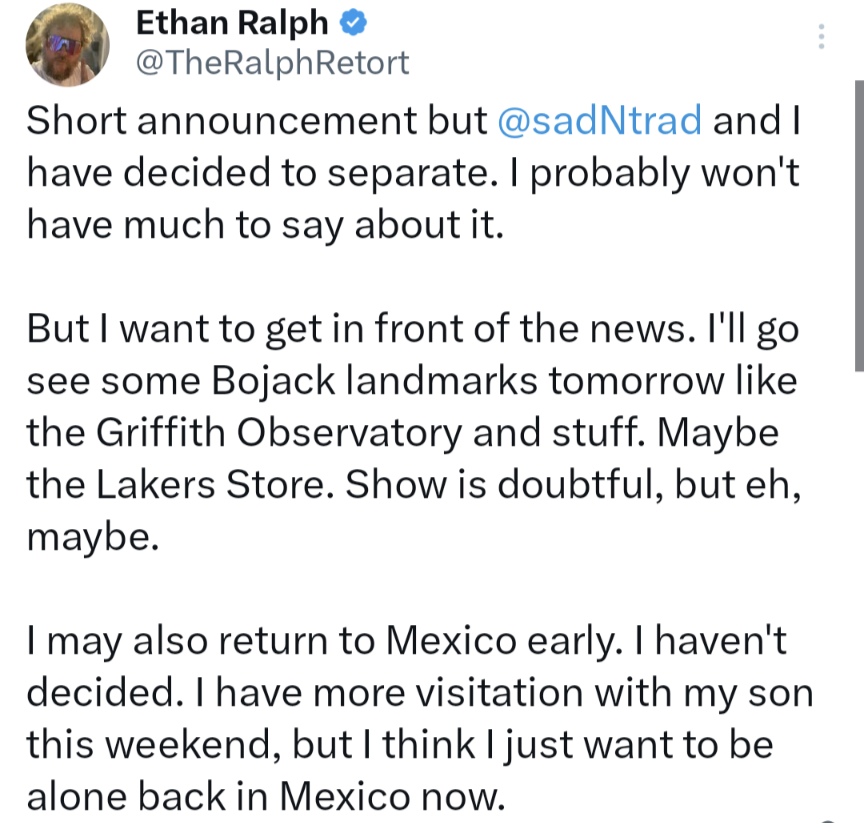The width and height of the screenshot is (864, 823).
Task: Click the gray scrollbar thumb
Action: tap(859, 226)
